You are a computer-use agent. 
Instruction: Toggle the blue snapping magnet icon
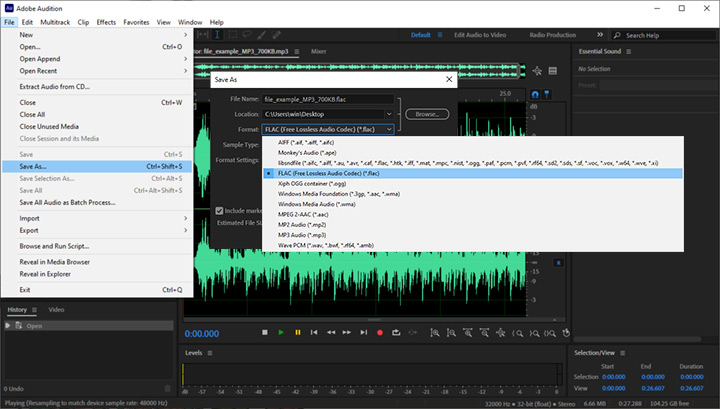coord(534,95)
